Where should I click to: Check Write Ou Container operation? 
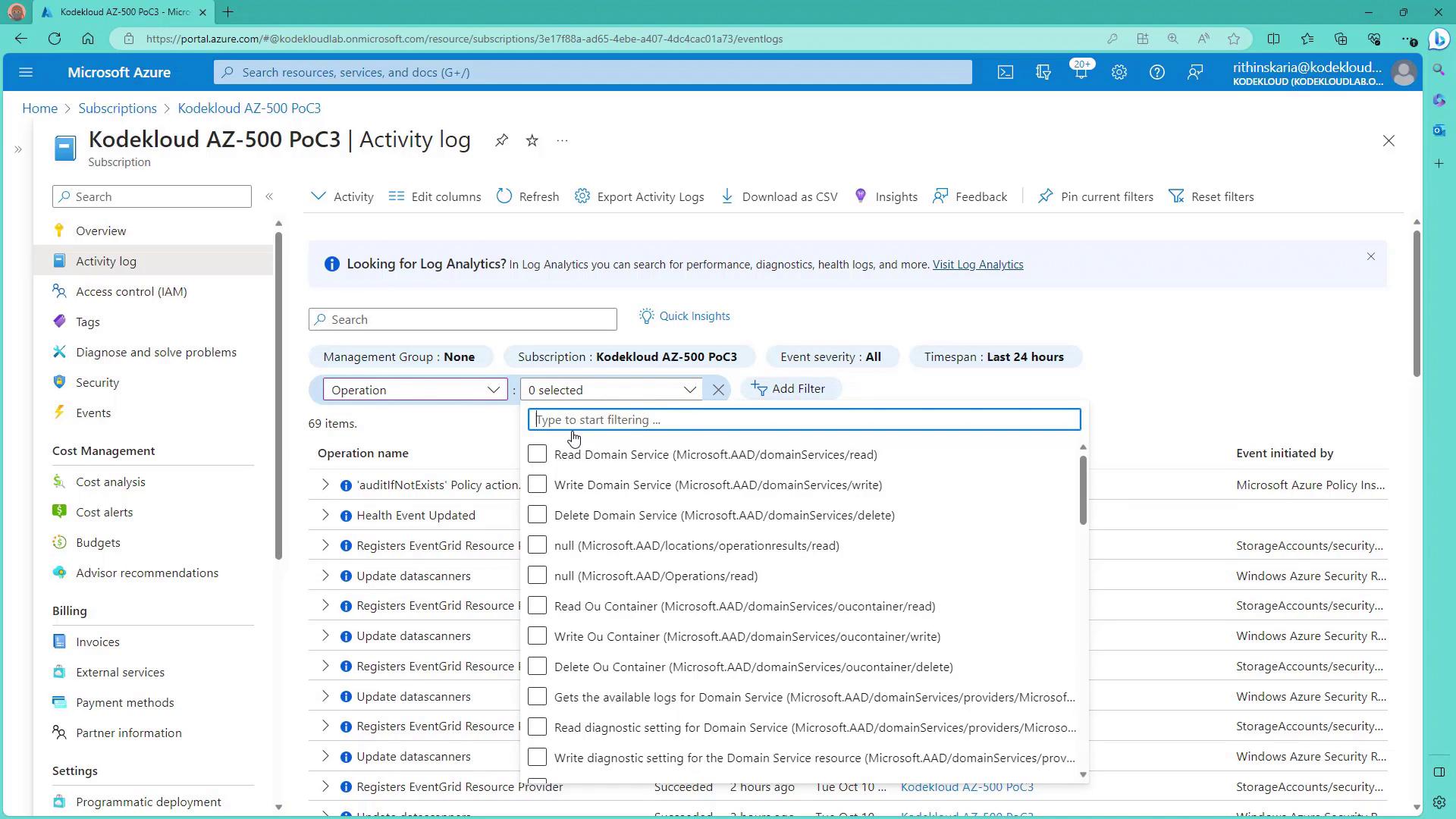[x=537, y=635]
